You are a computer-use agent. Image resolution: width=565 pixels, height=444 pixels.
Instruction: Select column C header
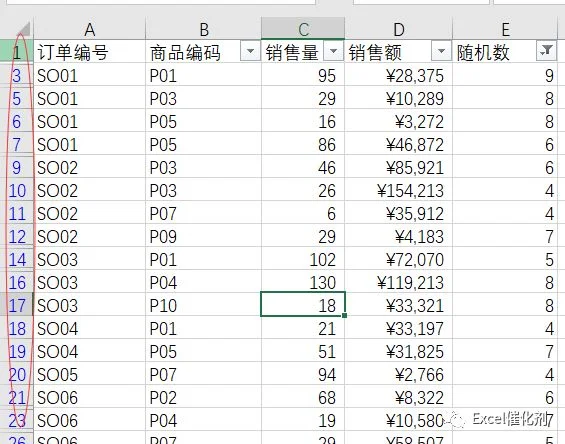[x=303, y=29]
